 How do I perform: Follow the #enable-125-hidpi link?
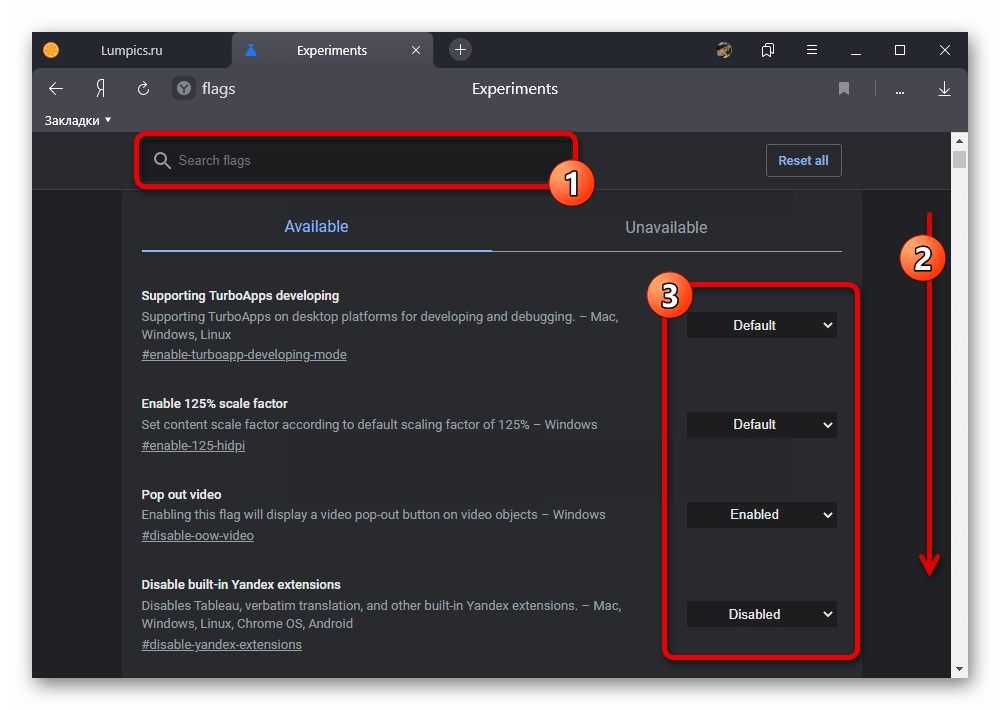tap(193, 445)
